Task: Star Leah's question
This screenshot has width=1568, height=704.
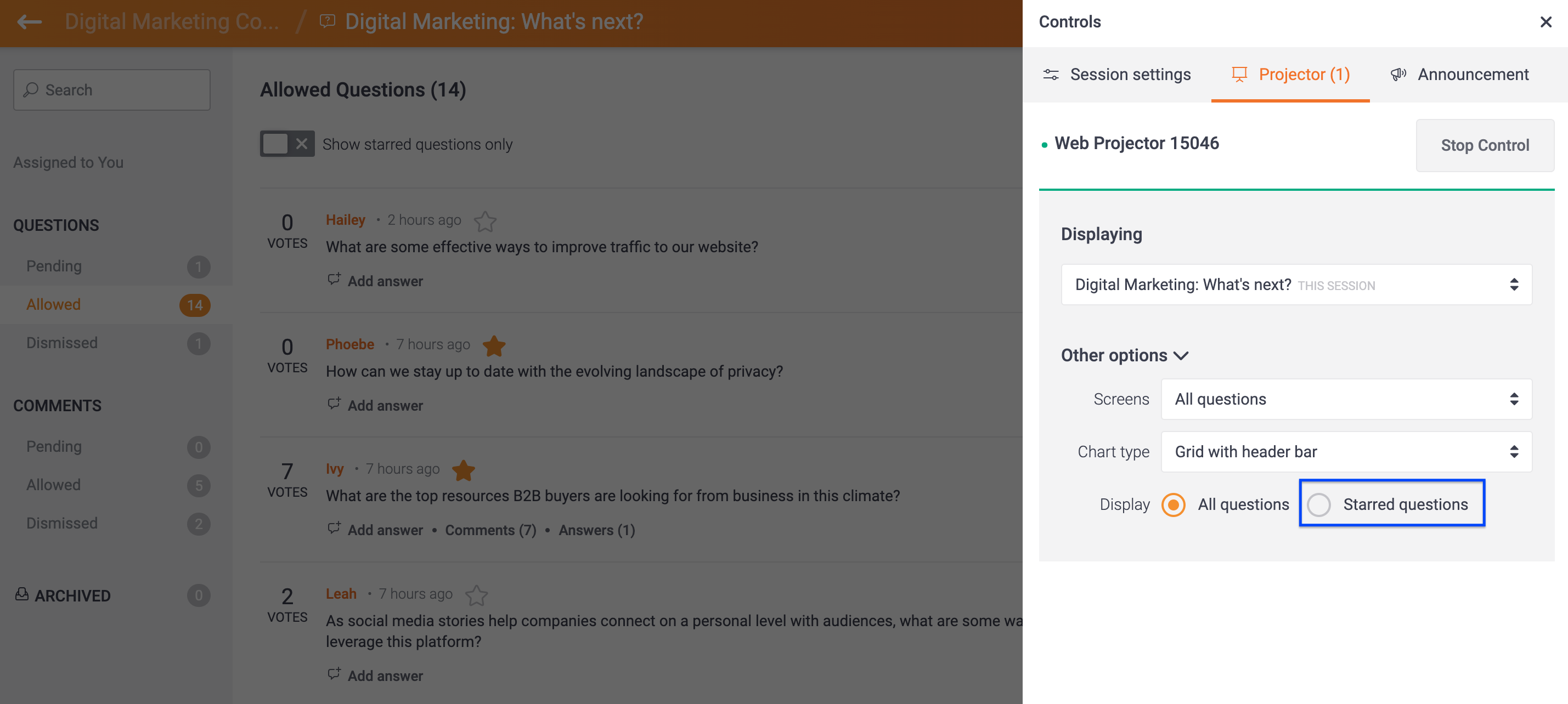Action: (477, 595)
